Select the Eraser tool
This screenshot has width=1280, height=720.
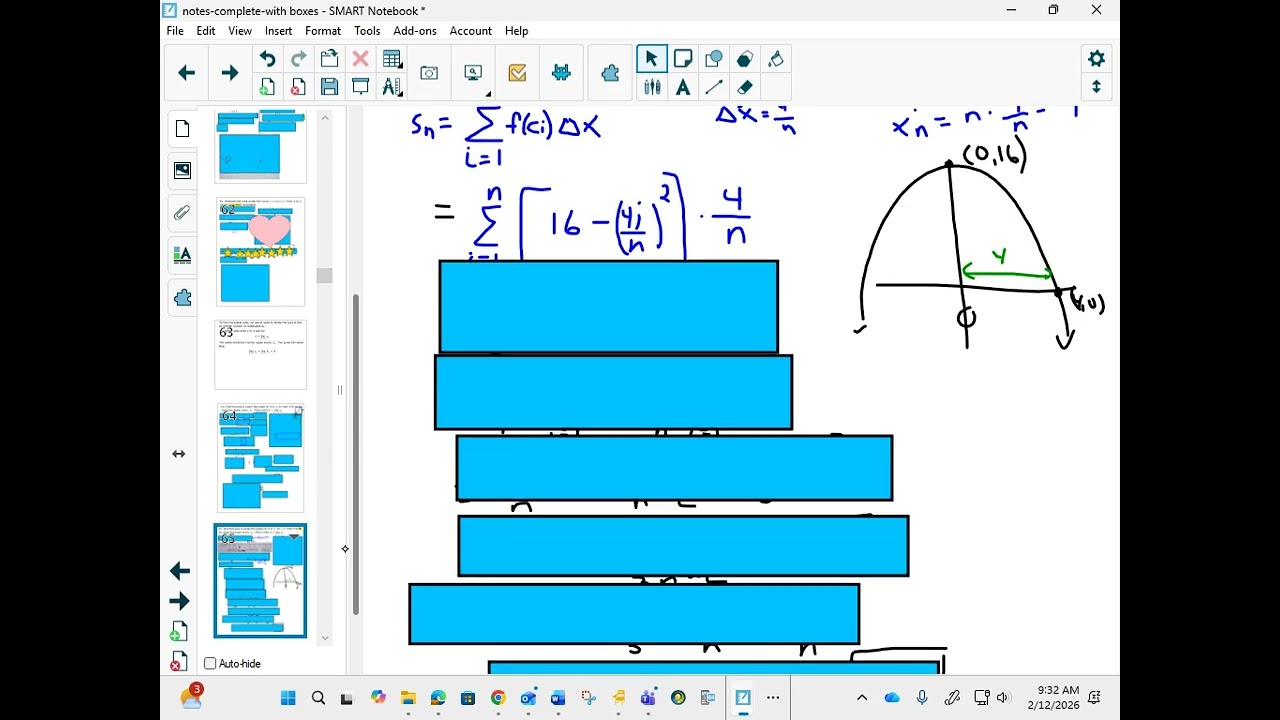[x=745, y=87]
